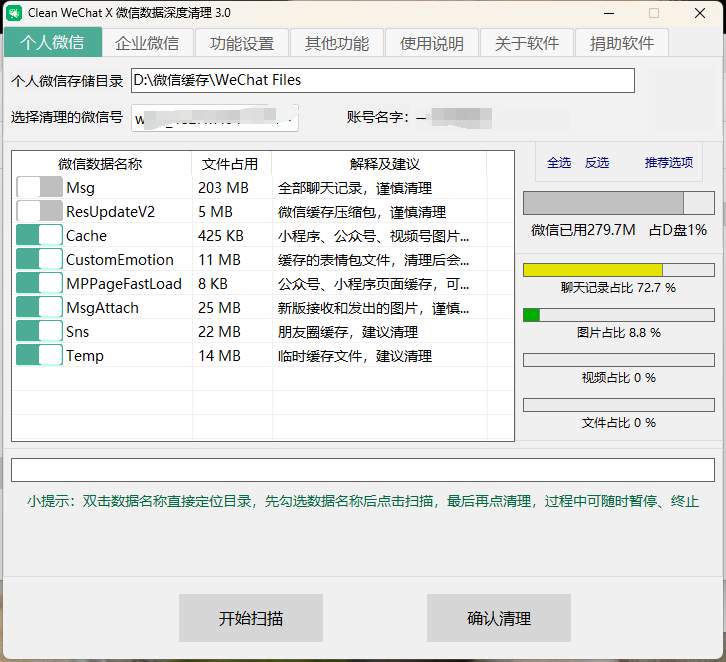
Task: Click the 425 KB size cell
Action: coord(221,236)
